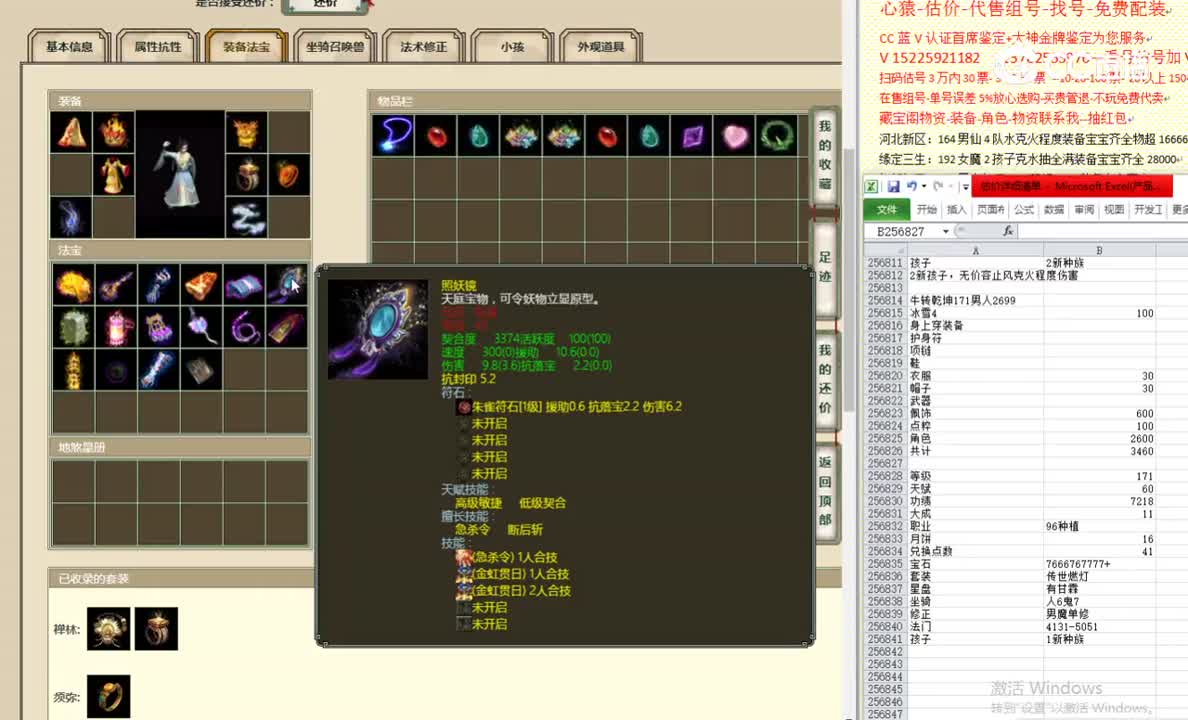Viewport: 1188px width, 720px height.
Task: Switch to the 法术修正 tab
Action: point(424,47)
